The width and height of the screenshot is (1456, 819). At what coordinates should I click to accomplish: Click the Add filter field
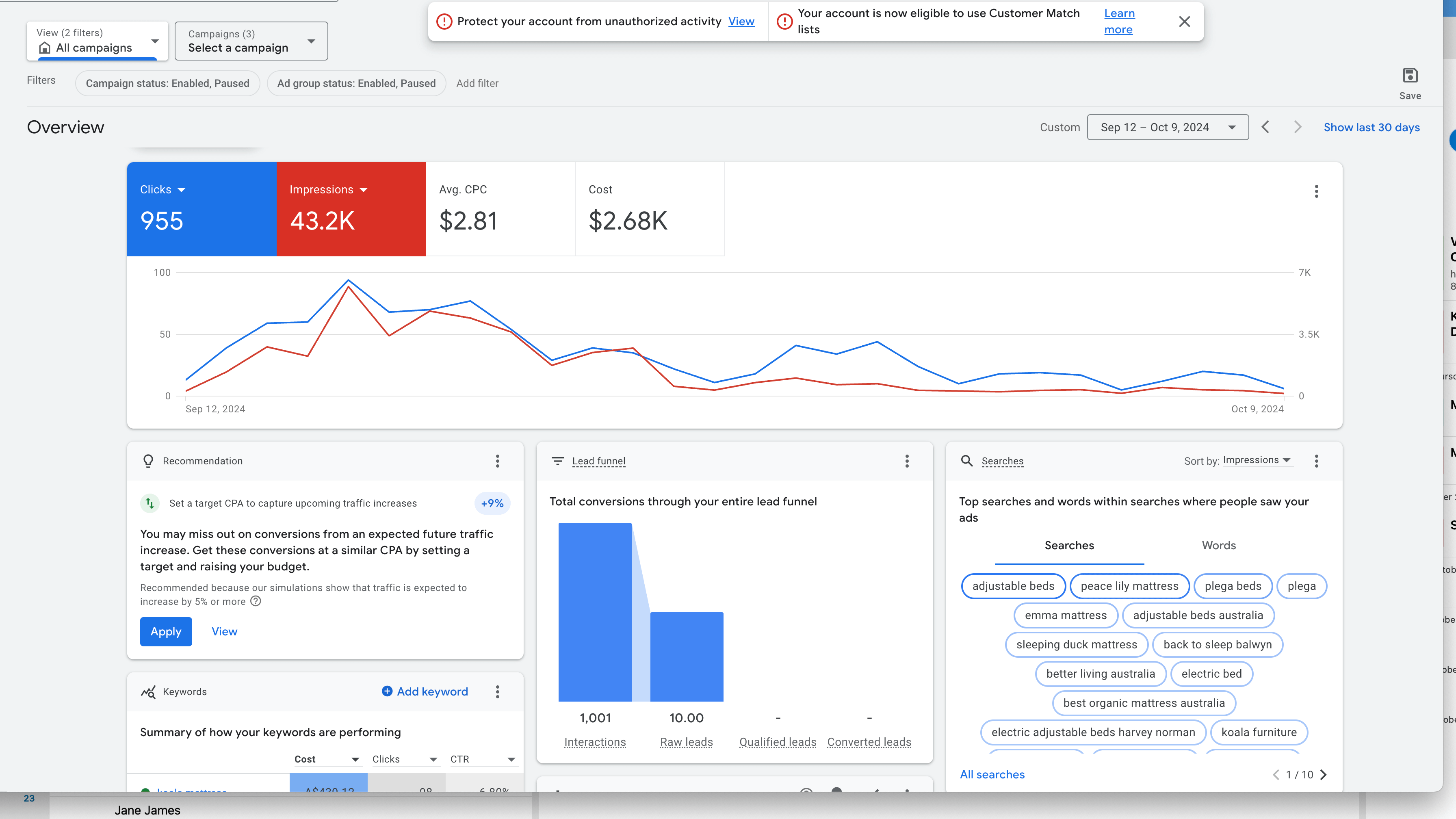coord(477,83)
